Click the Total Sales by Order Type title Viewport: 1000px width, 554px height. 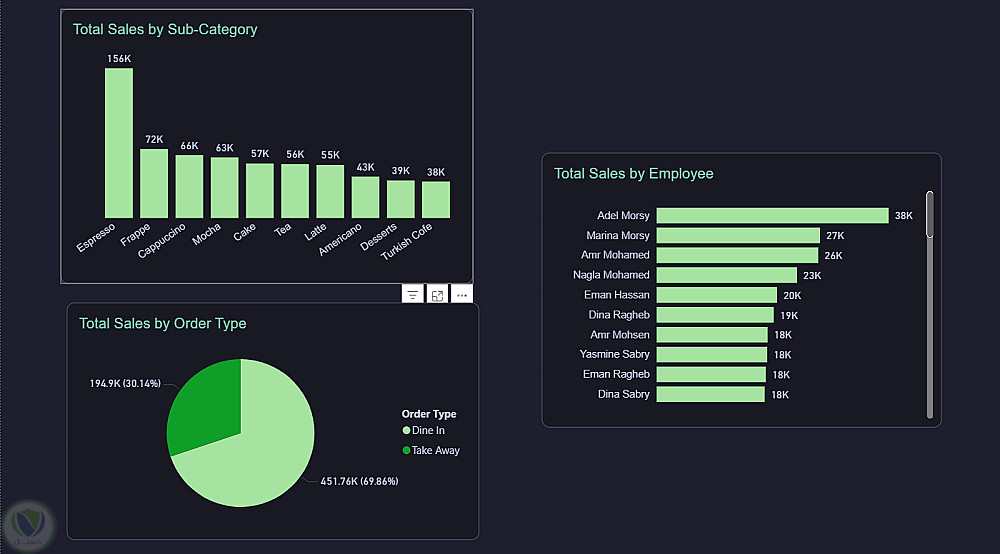(163, 323)
